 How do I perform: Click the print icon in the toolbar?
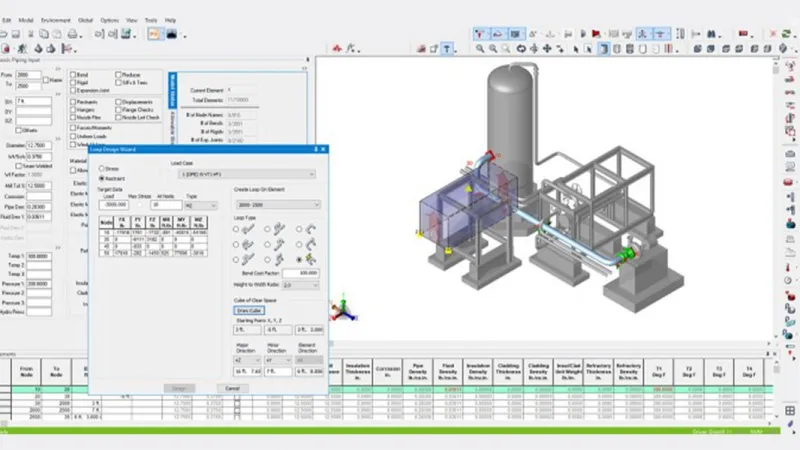pos(72,34)
